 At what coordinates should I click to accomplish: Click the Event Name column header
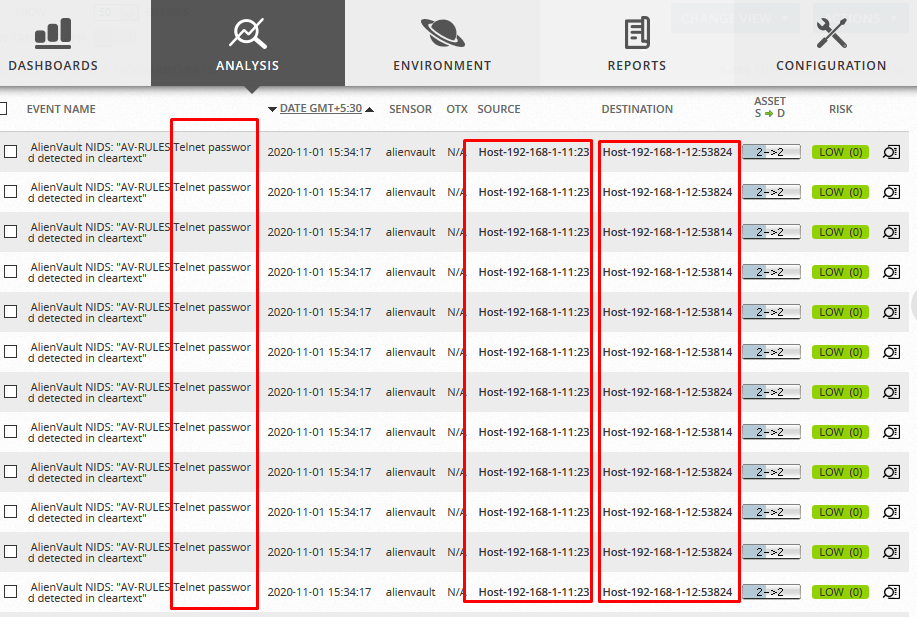coord(61,109)
